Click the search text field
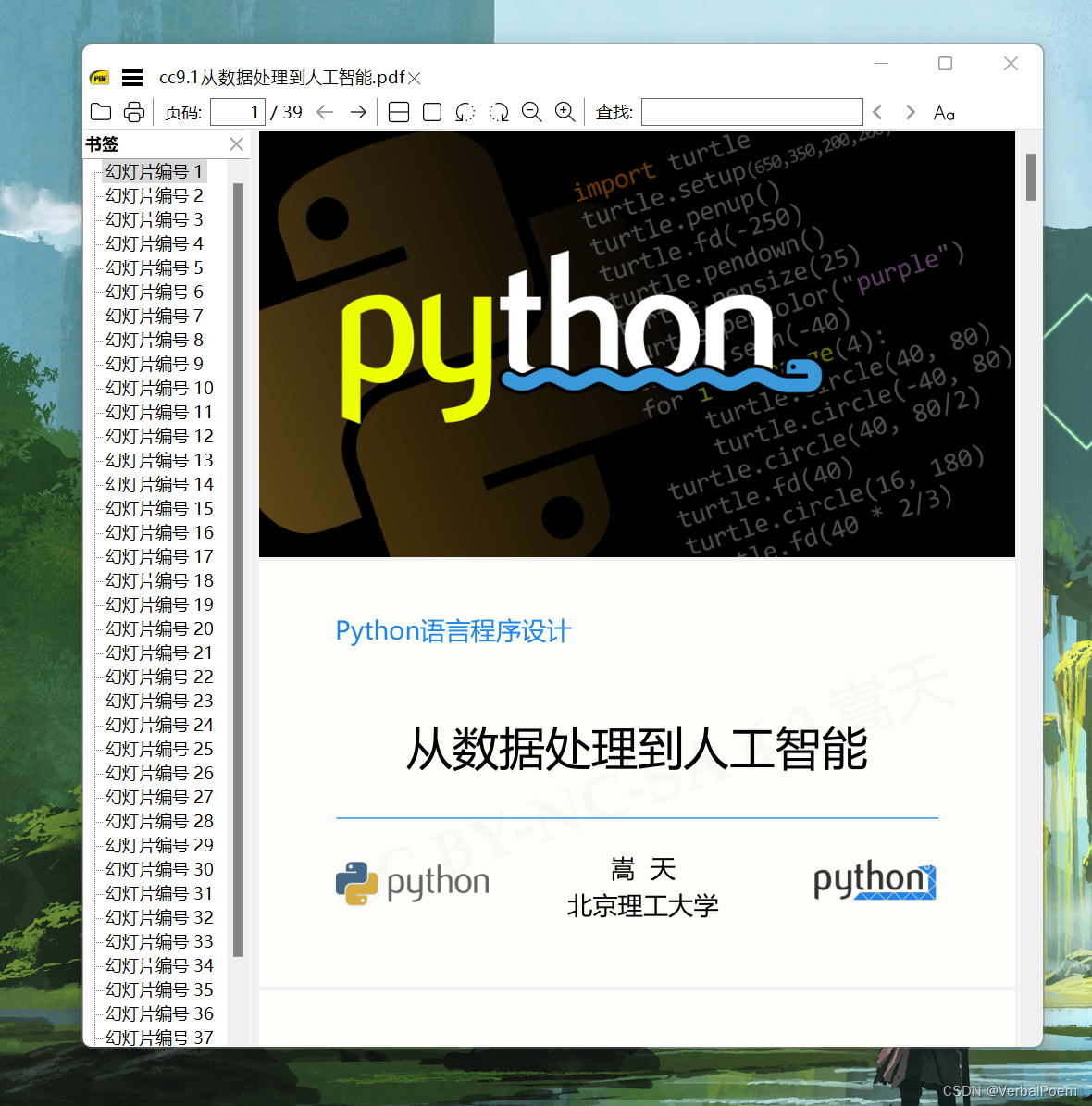 click(x=752, y=112)
